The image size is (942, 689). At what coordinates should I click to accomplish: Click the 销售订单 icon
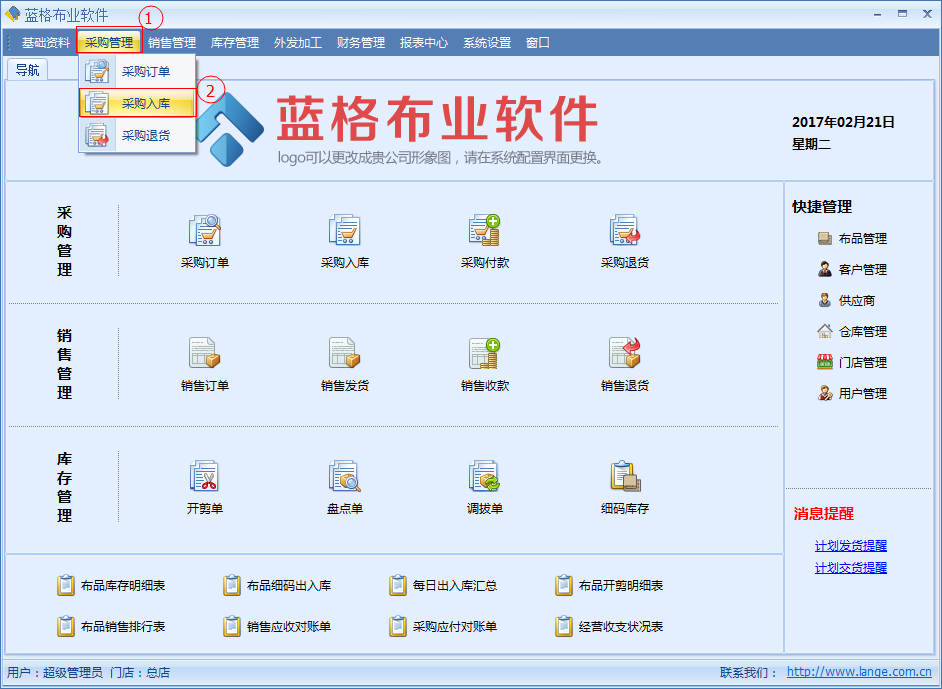[x=205, y=354]
